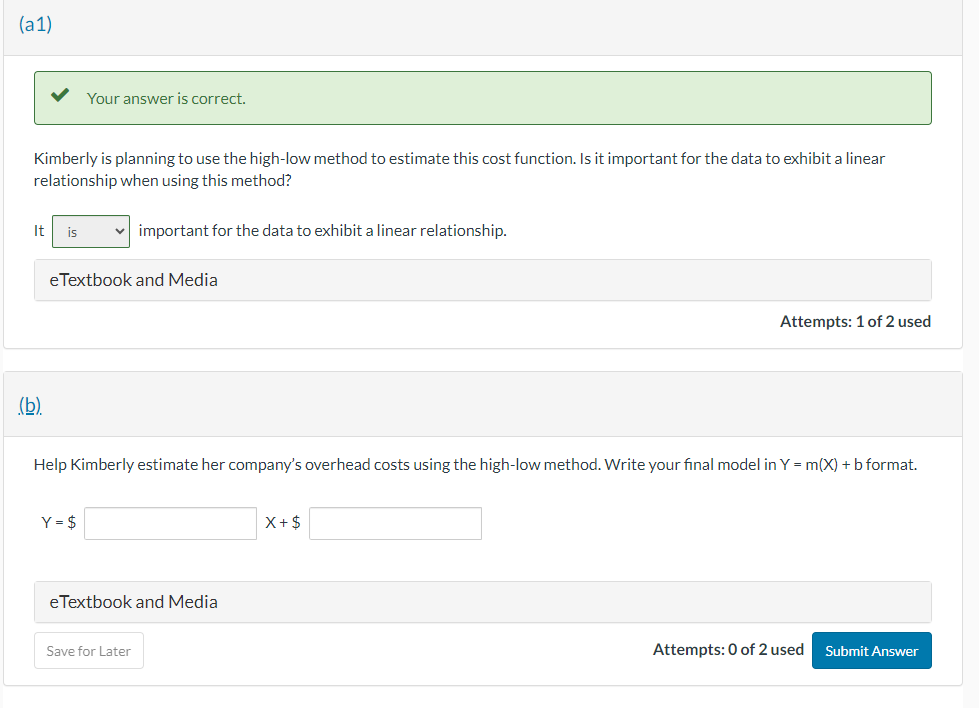
Task: Click the green correct-answer checkmark icon
Action: click(60, 96)
